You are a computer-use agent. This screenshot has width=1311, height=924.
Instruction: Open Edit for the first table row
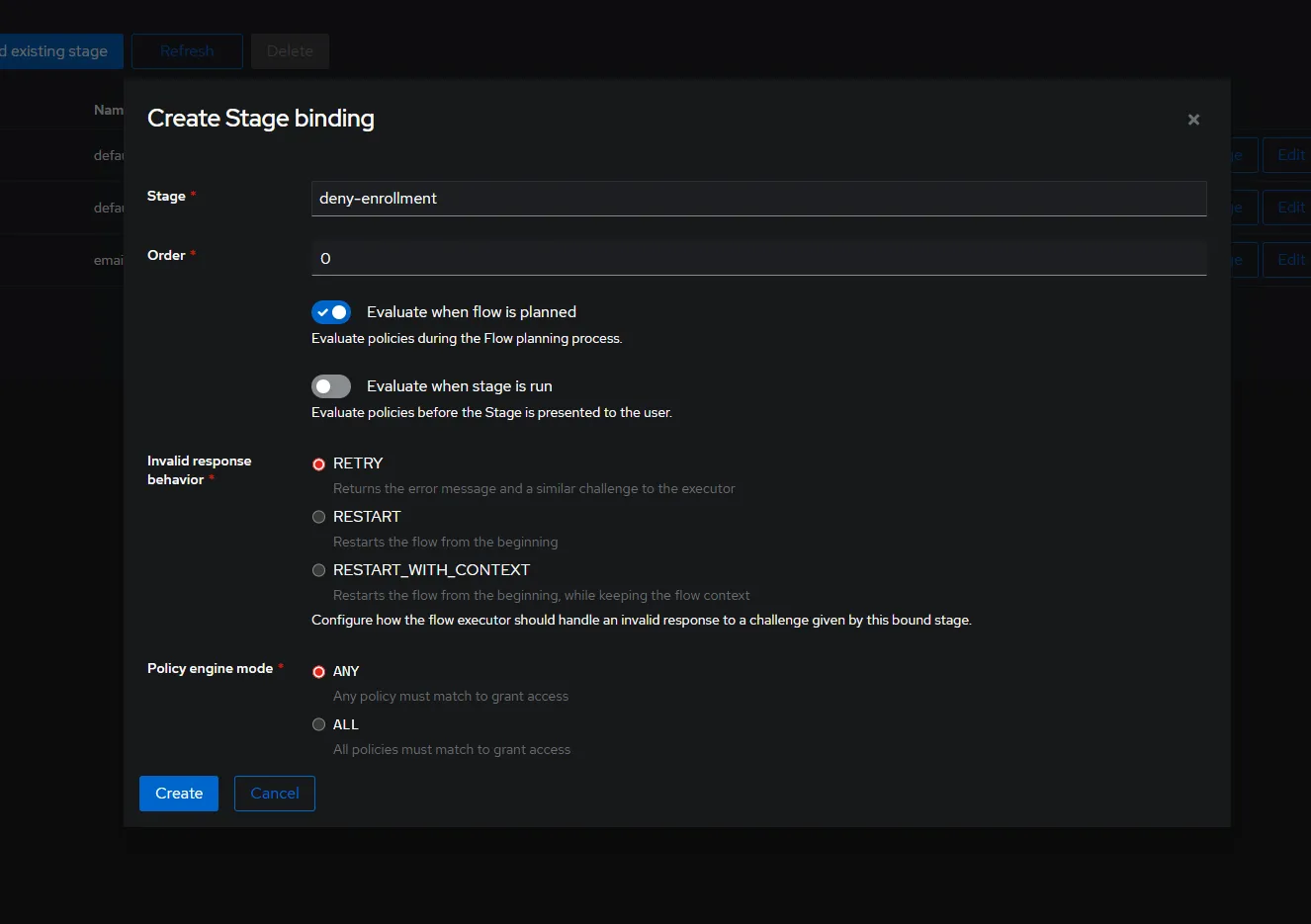point(1289,155)
